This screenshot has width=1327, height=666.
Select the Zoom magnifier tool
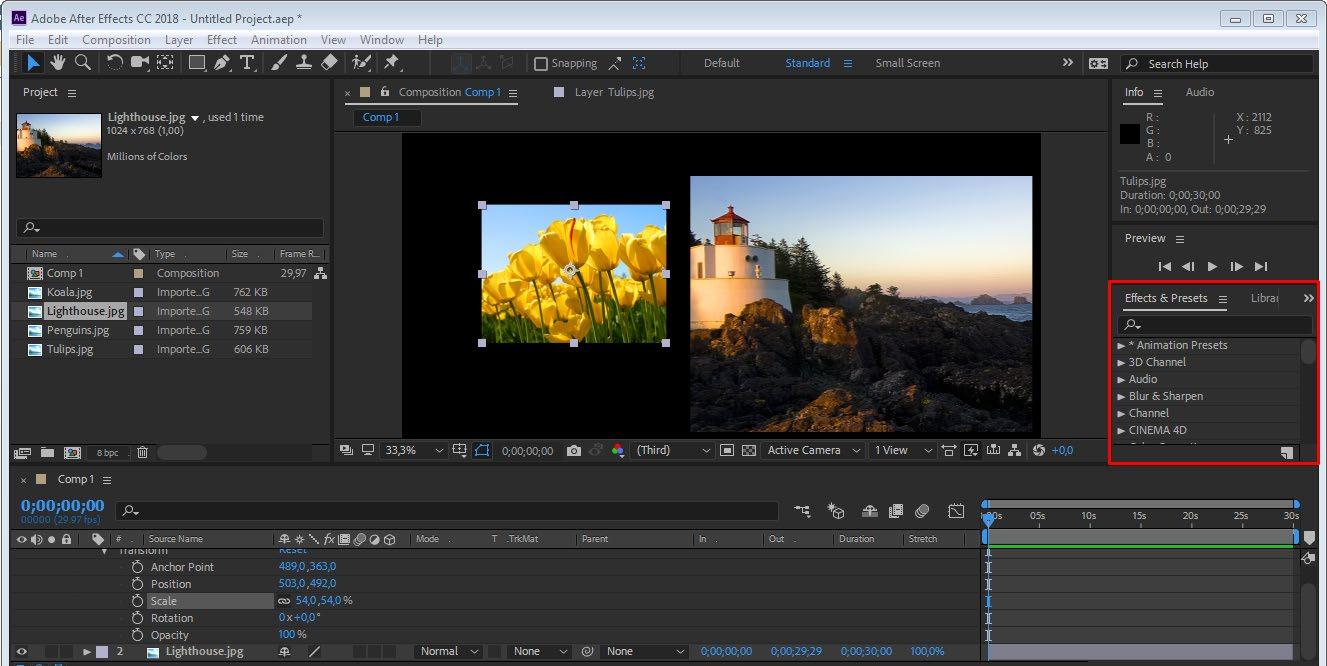point(83,63)
